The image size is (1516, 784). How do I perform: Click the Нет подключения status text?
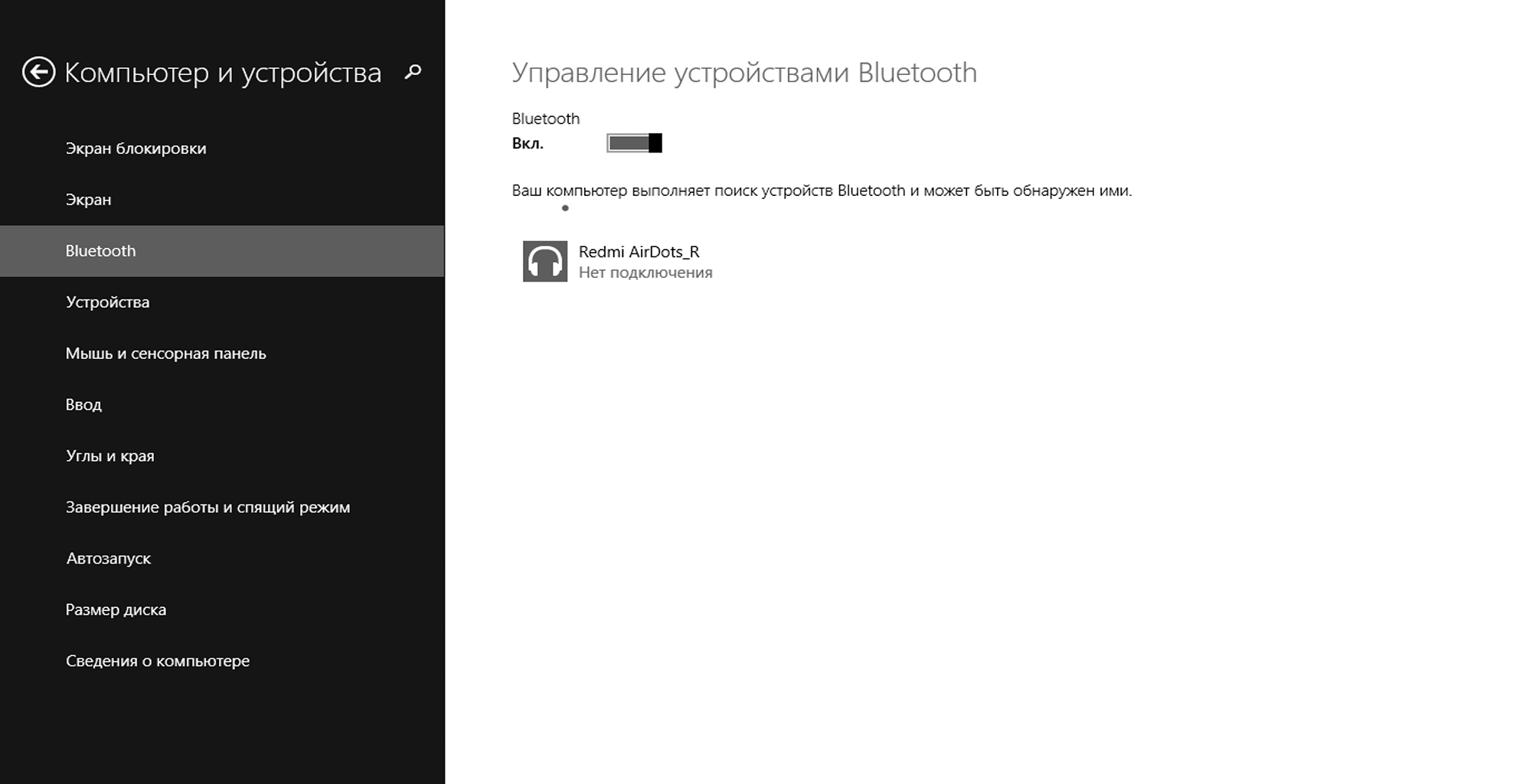point(645,273)
